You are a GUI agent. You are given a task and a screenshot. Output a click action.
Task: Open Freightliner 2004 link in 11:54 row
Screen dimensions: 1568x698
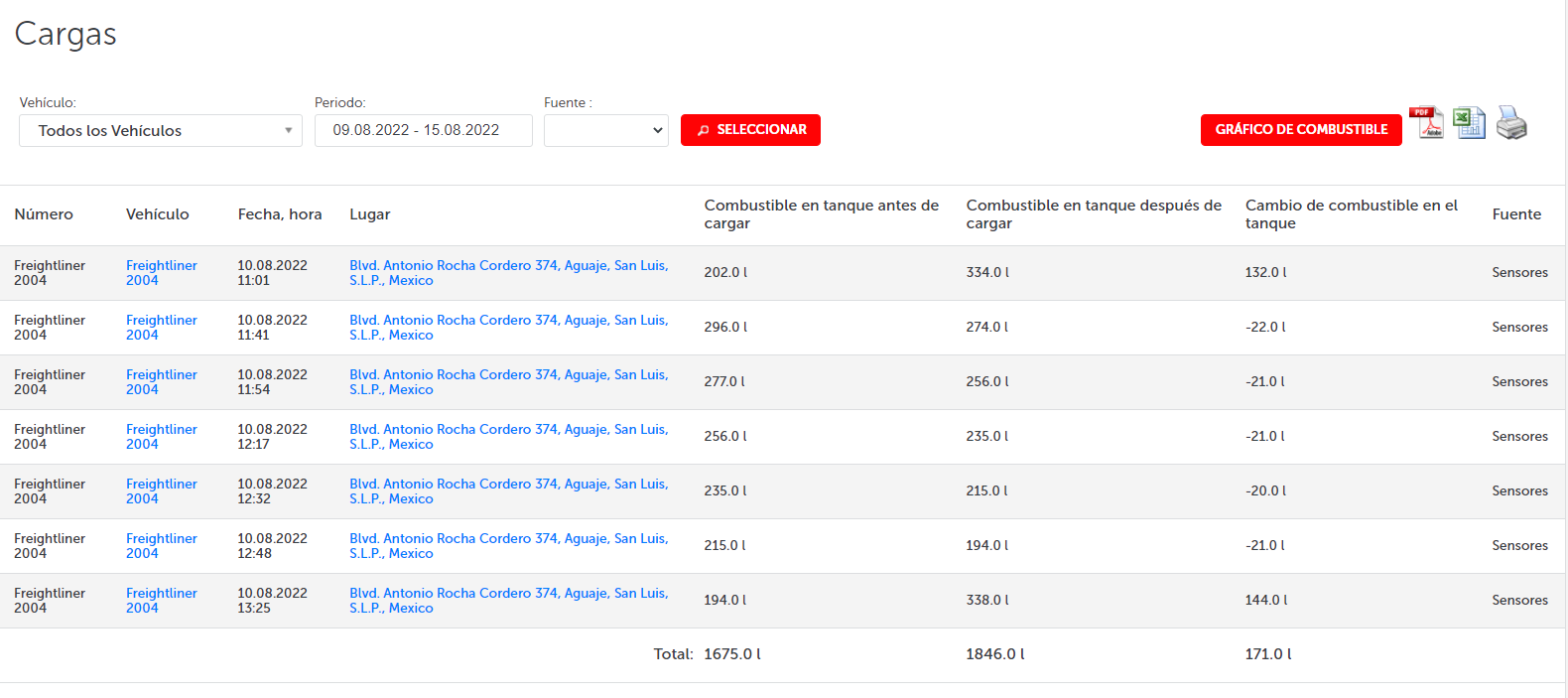click(x=162, y=382)
